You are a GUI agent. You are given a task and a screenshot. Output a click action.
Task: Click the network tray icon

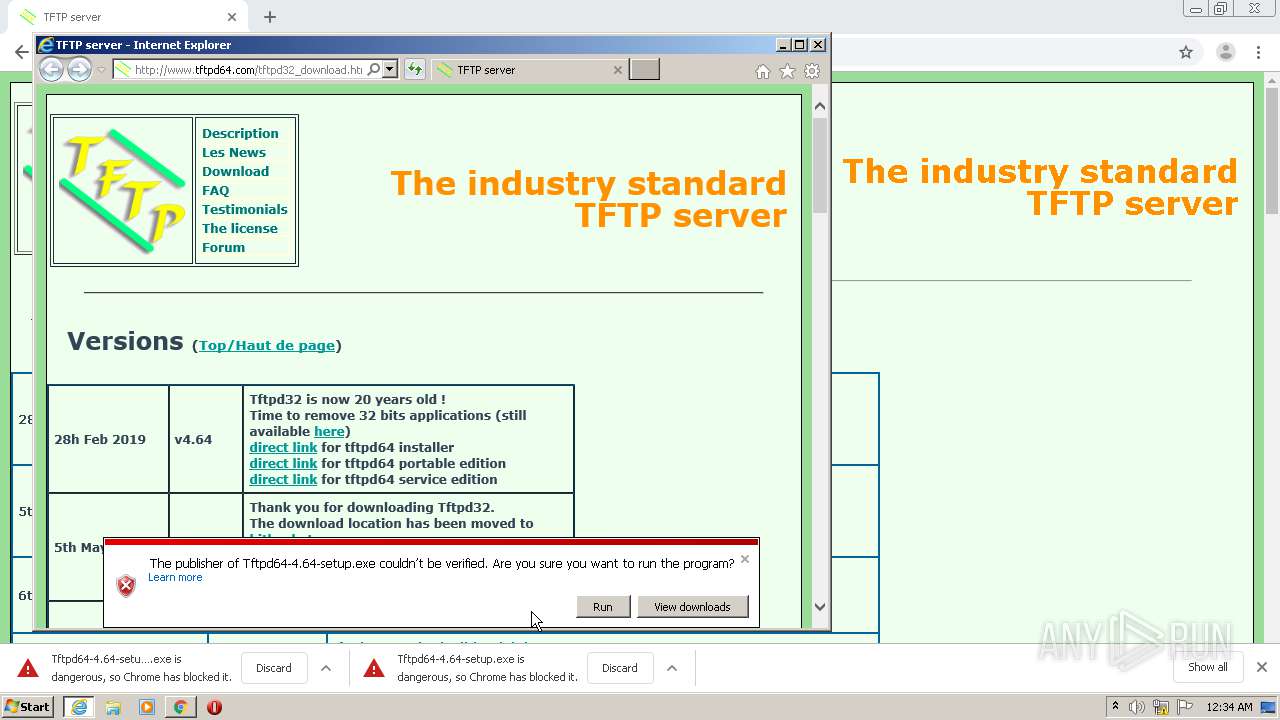[x=1162, y=707]
